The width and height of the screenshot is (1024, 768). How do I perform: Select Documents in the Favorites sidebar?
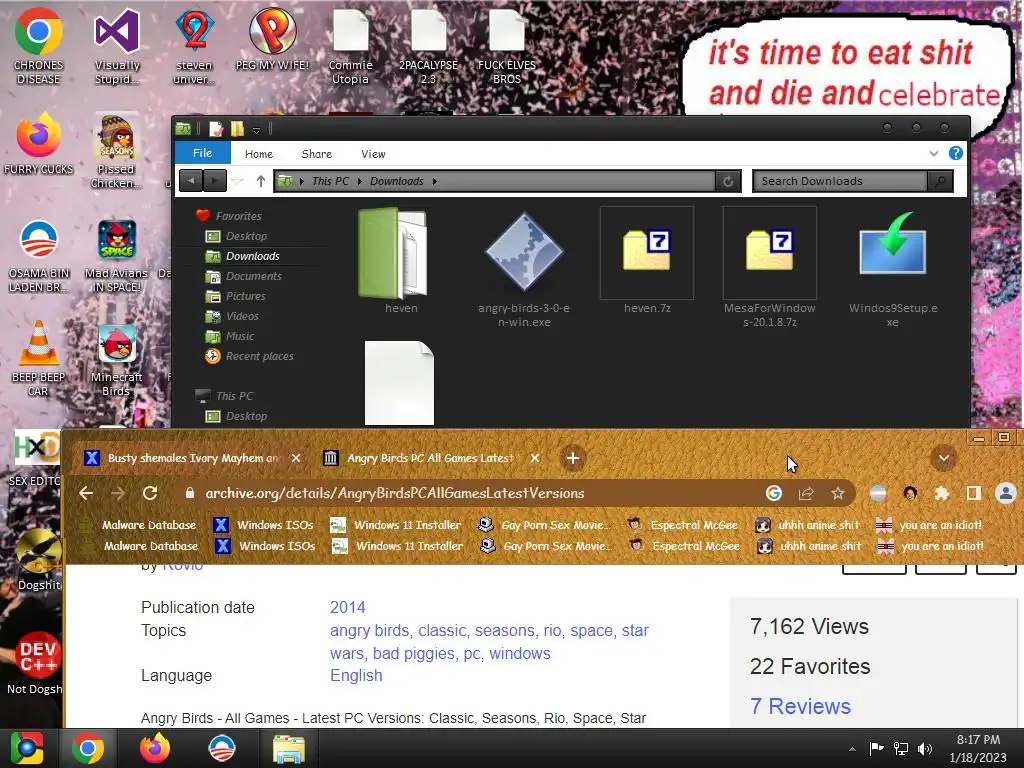pyautogui.click(x=253, y=276)
